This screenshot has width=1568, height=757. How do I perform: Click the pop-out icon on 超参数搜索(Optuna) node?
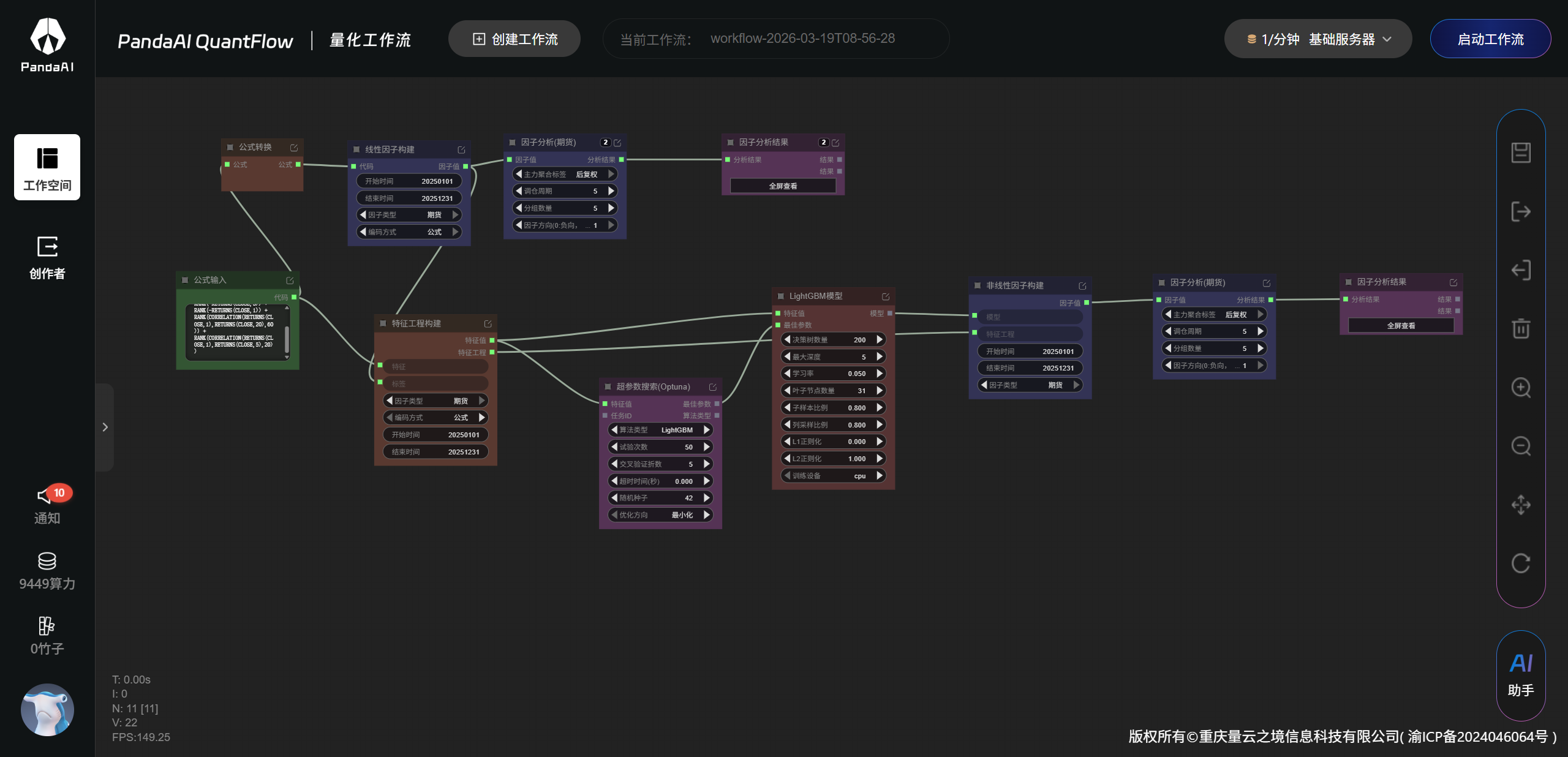pyautogui.click(x=712, y=387)
